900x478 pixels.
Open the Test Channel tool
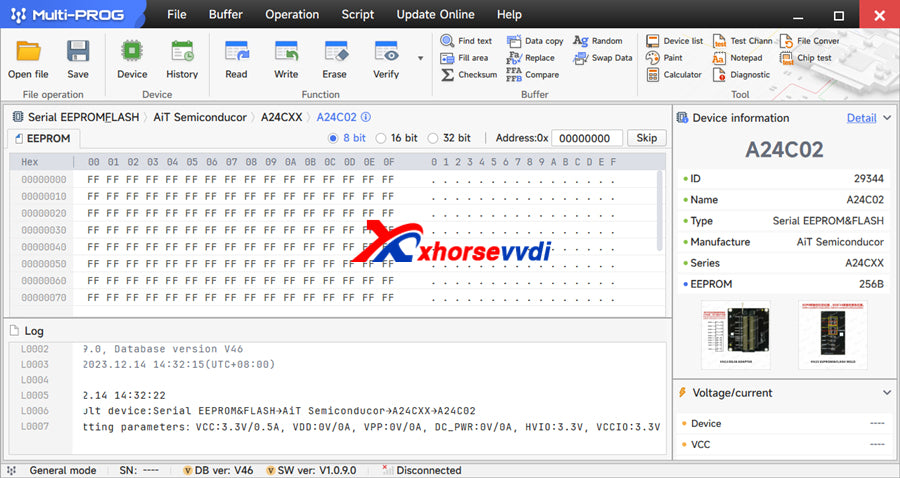[742, 41]
